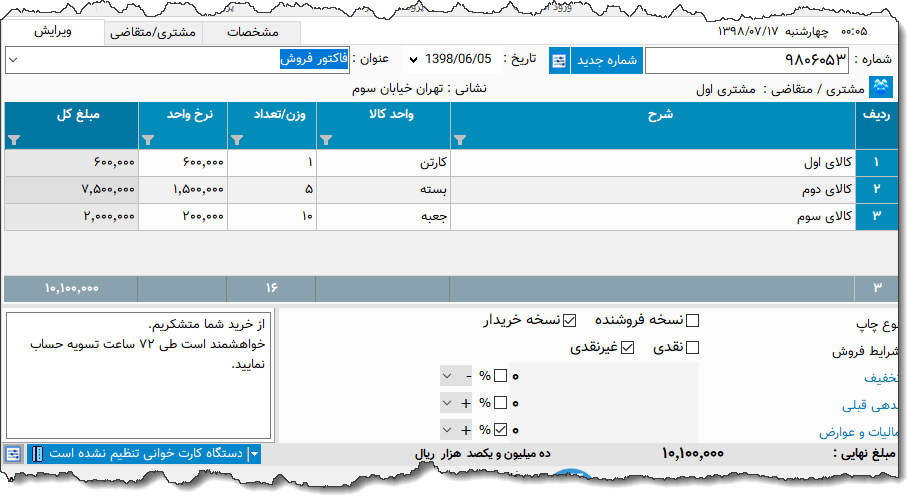
Task: Click the شرح column header
Action: pos(653,126)
